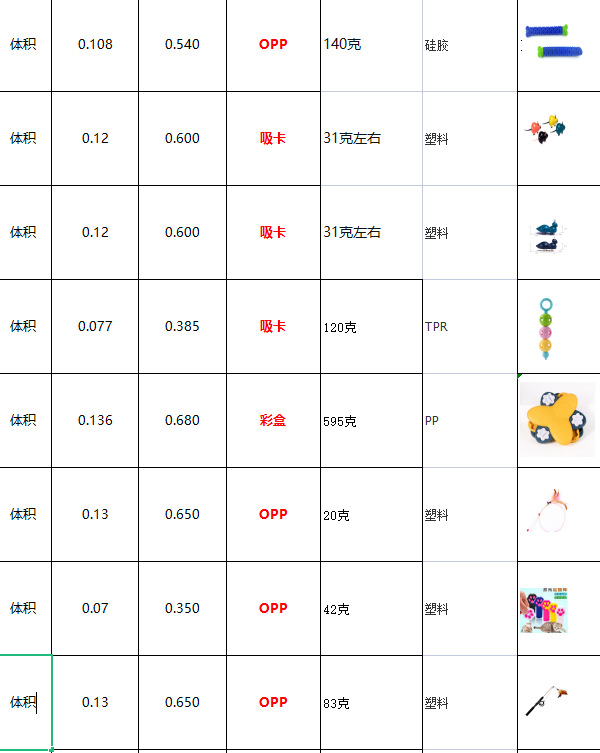Select the red 彩盒 packaging cell
This screenshot has height=753, width=600.
273,421
